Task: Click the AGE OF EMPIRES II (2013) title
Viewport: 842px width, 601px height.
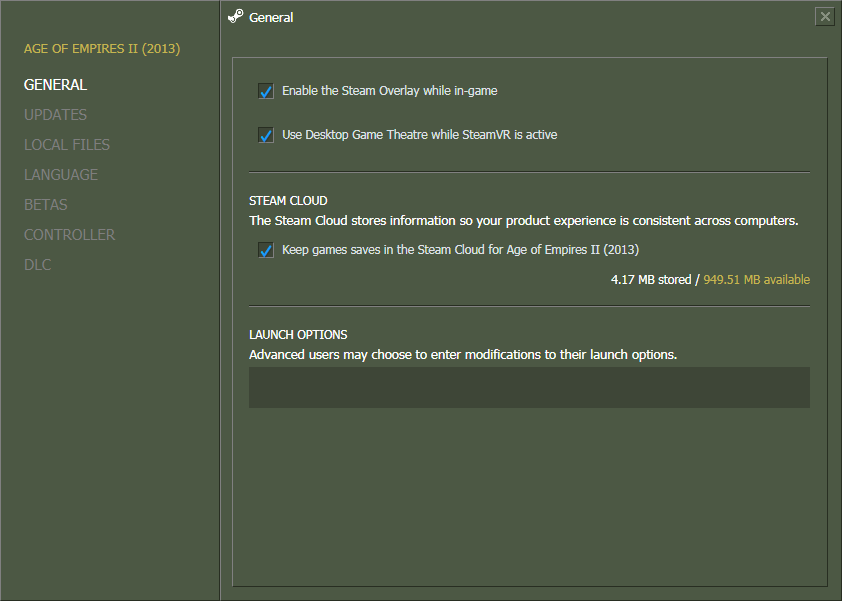Action: [101, 48]
